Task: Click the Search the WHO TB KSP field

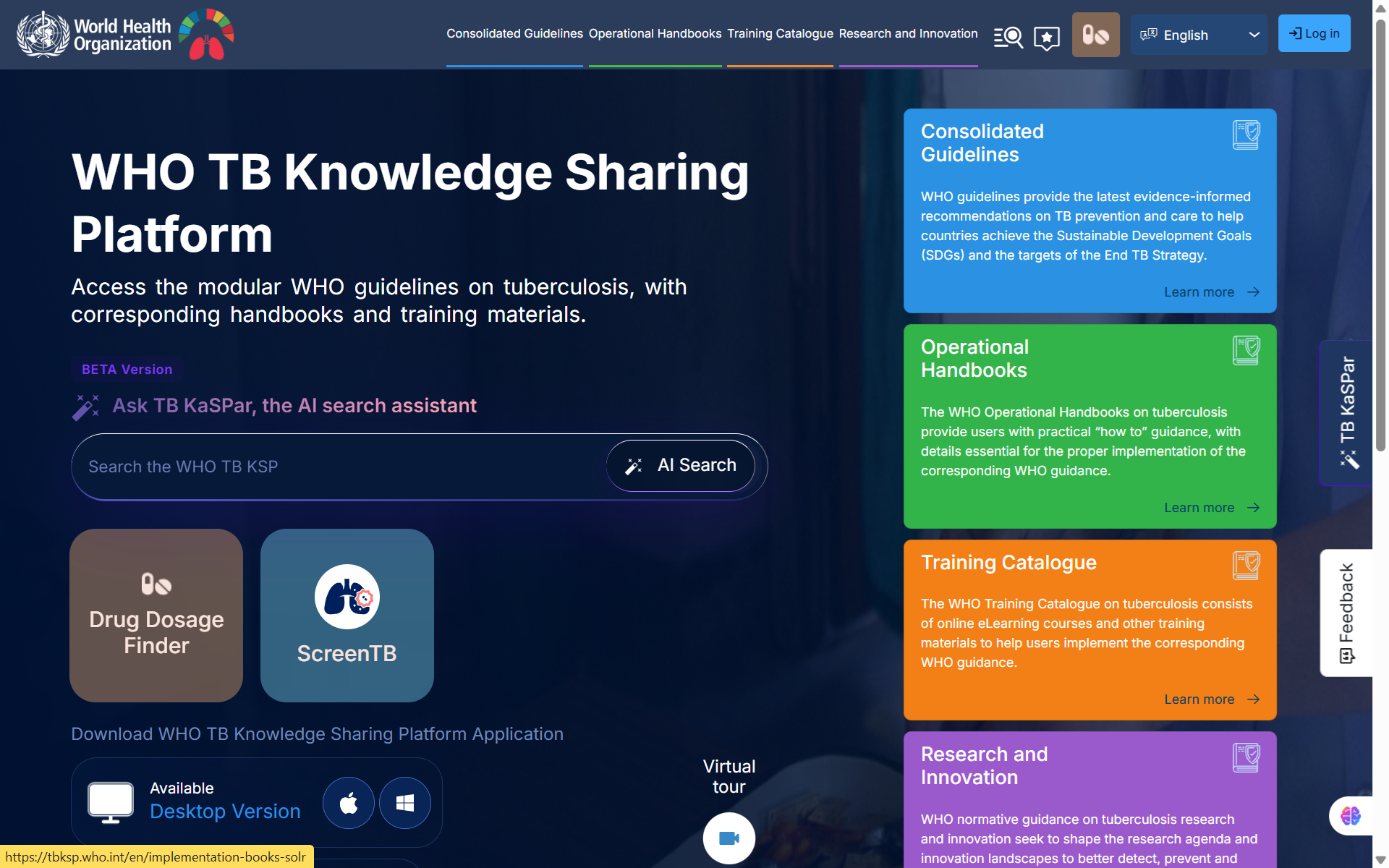Action: tap(340, 467)
